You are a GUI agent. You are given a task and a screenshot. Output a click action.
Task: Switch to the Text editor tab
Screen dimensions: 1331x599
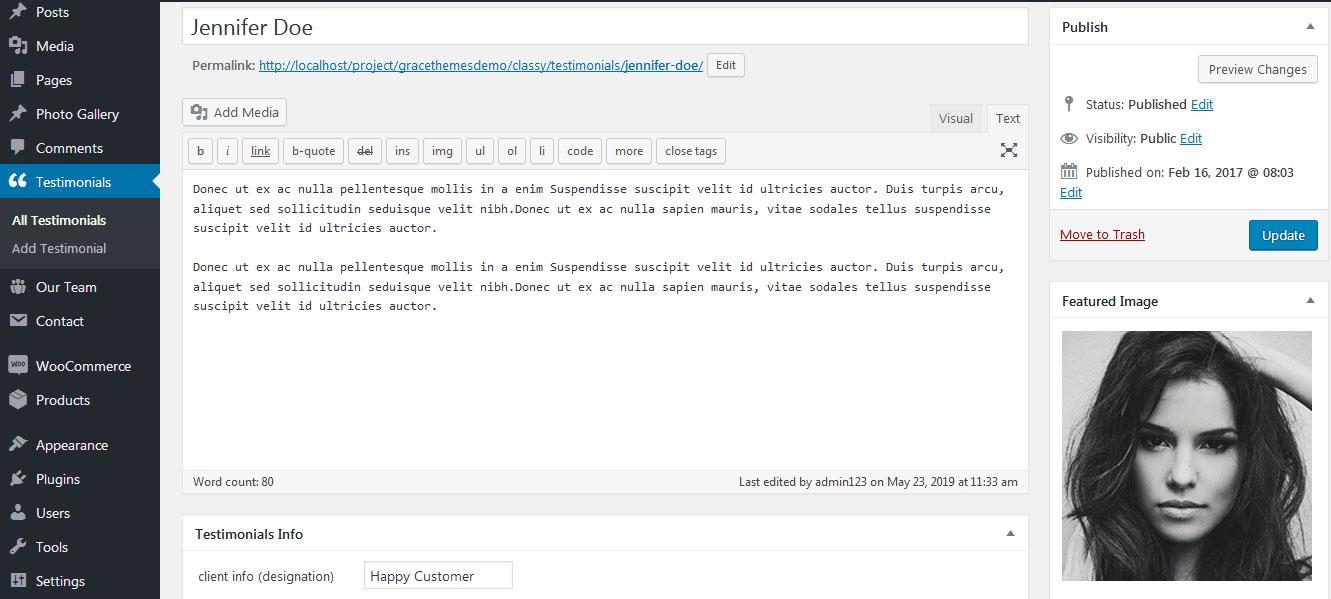click(1008, 118)
